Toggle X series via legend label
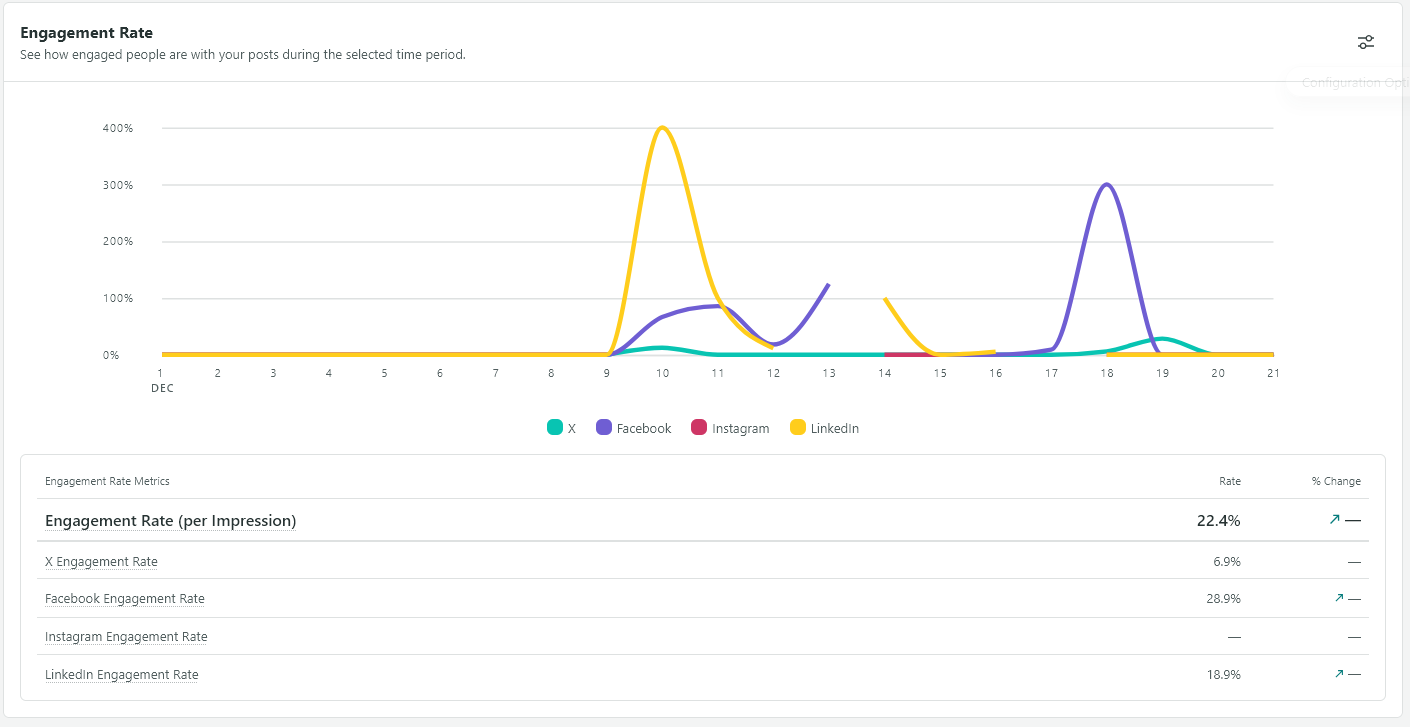The height and width of the screenshot is (727, 1410). (x=572, y=429)
